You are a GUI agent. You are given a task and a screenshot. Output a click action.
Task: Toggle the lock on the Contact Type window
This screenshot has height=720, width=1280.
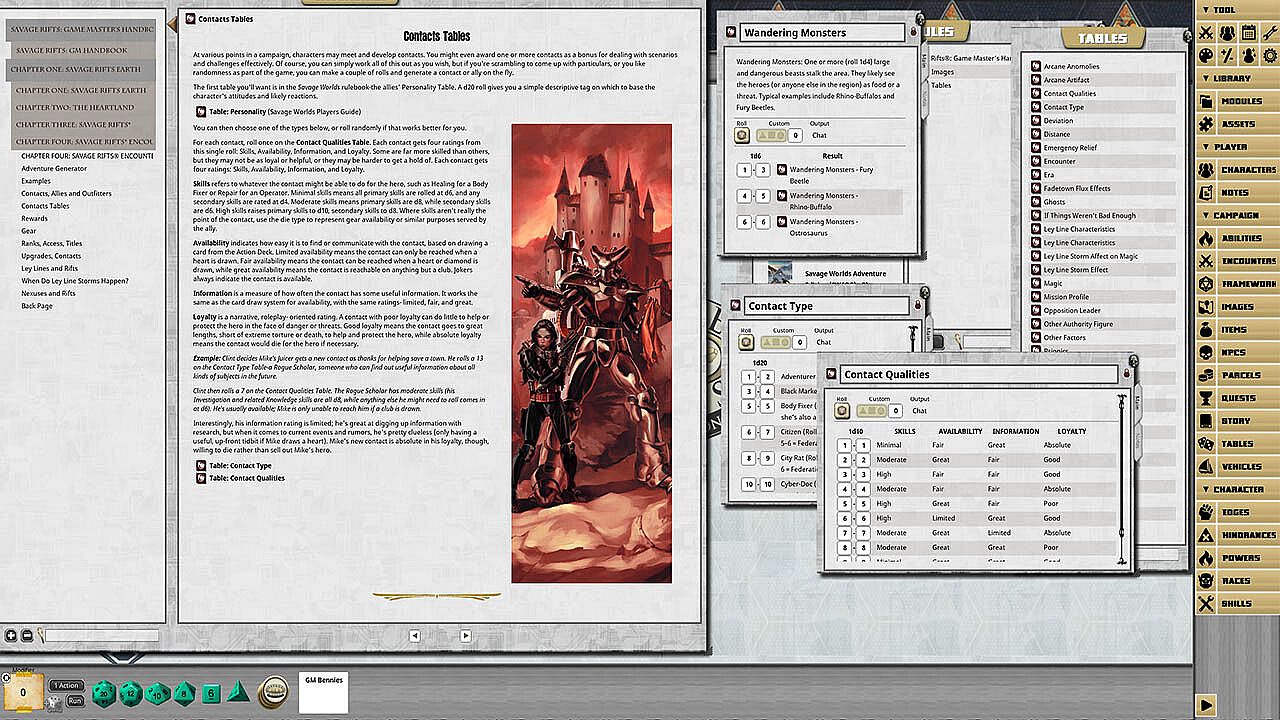[x=918, y=305]
